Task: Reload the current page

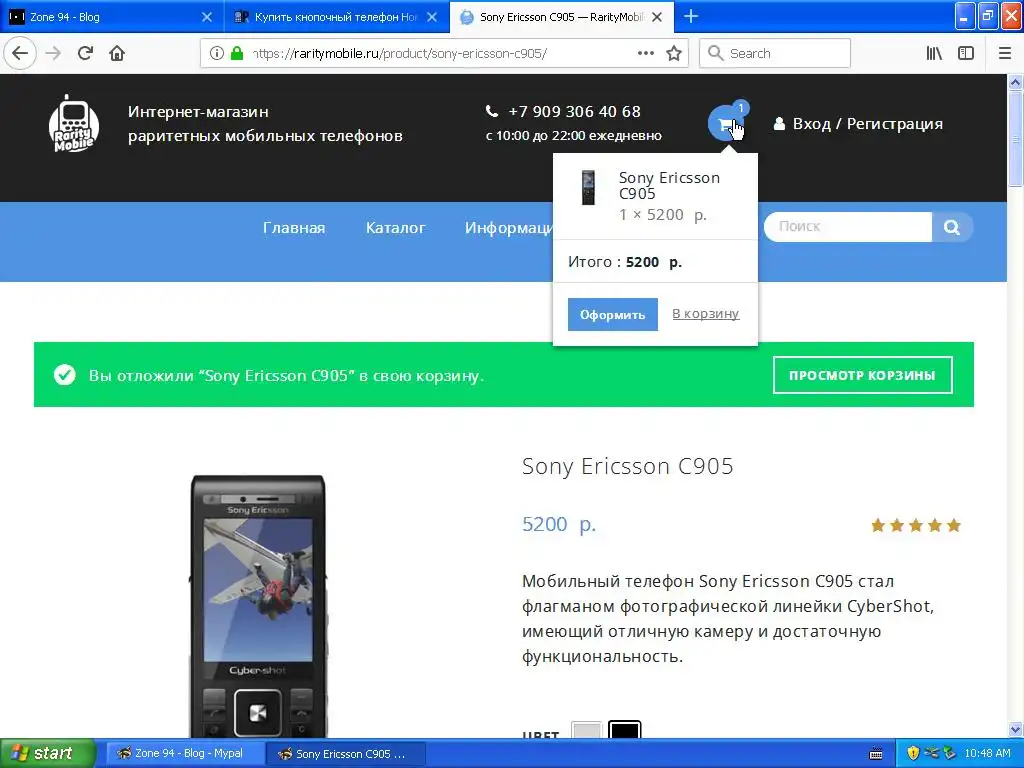Action: tap(85, 53)
